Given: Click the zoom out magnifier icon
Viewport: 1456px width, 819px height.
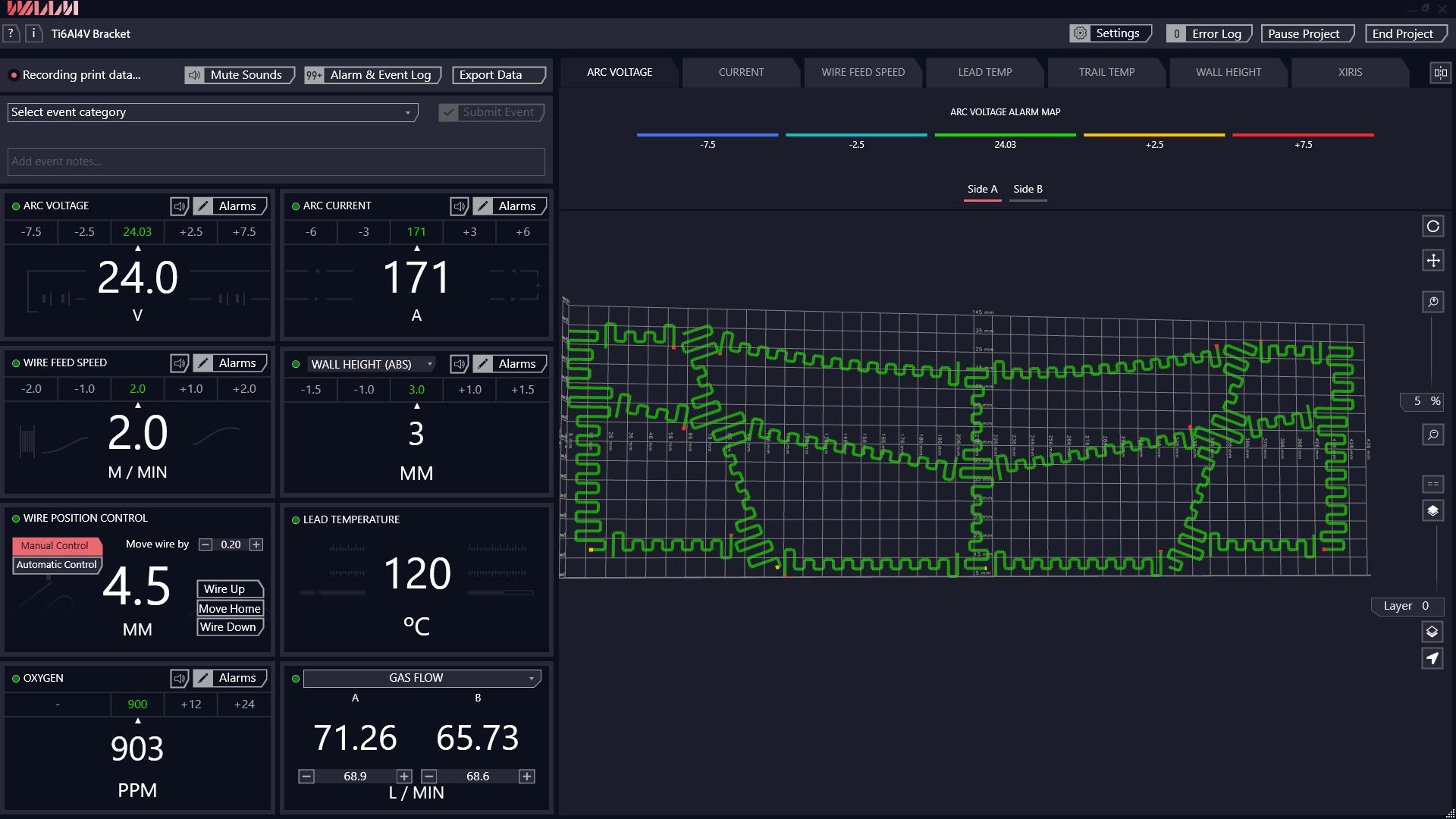Looking at the screenshot, I should tap(1432, 435).
